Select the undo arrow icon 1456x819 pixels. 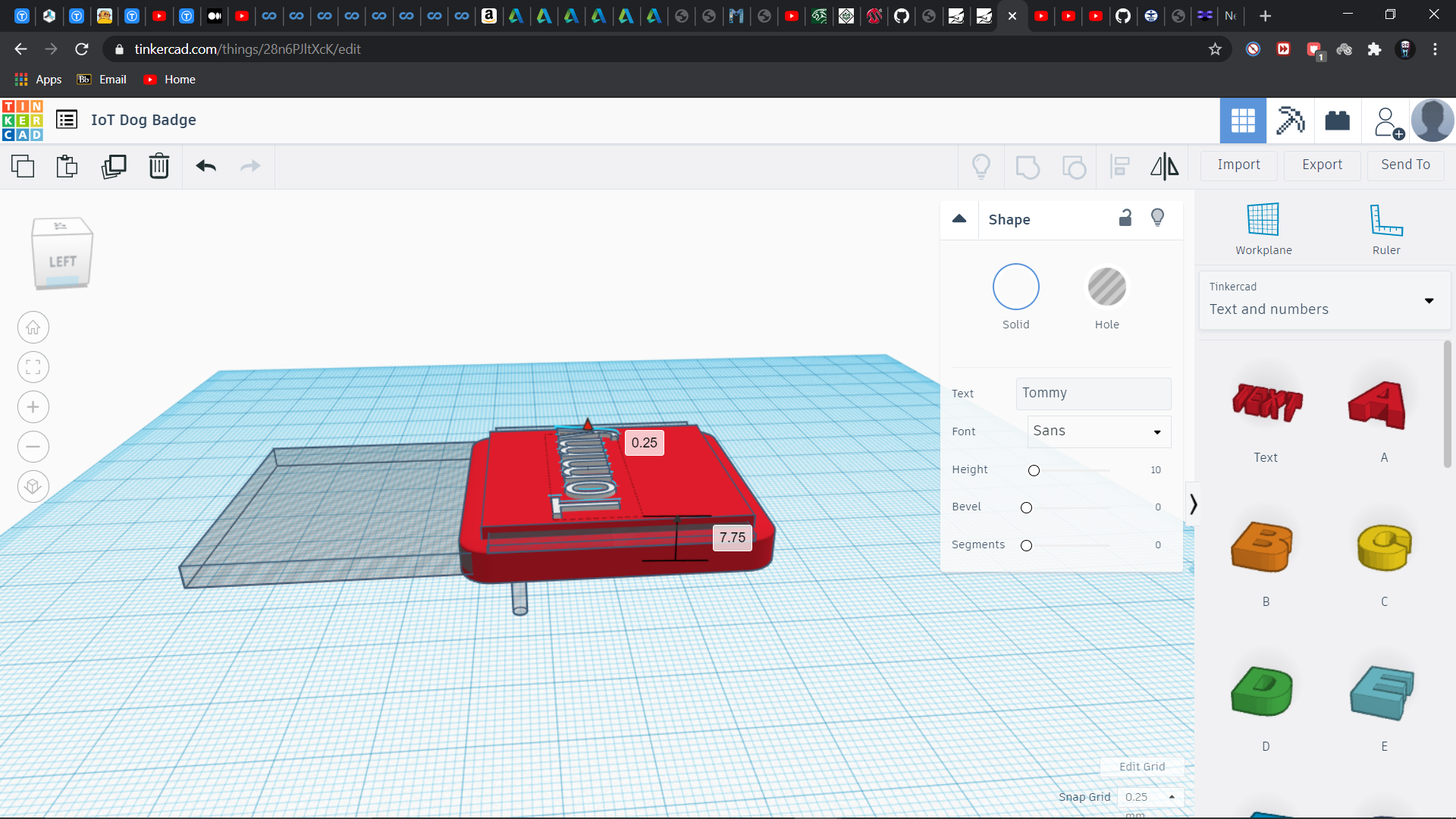[x=205, y=166]
